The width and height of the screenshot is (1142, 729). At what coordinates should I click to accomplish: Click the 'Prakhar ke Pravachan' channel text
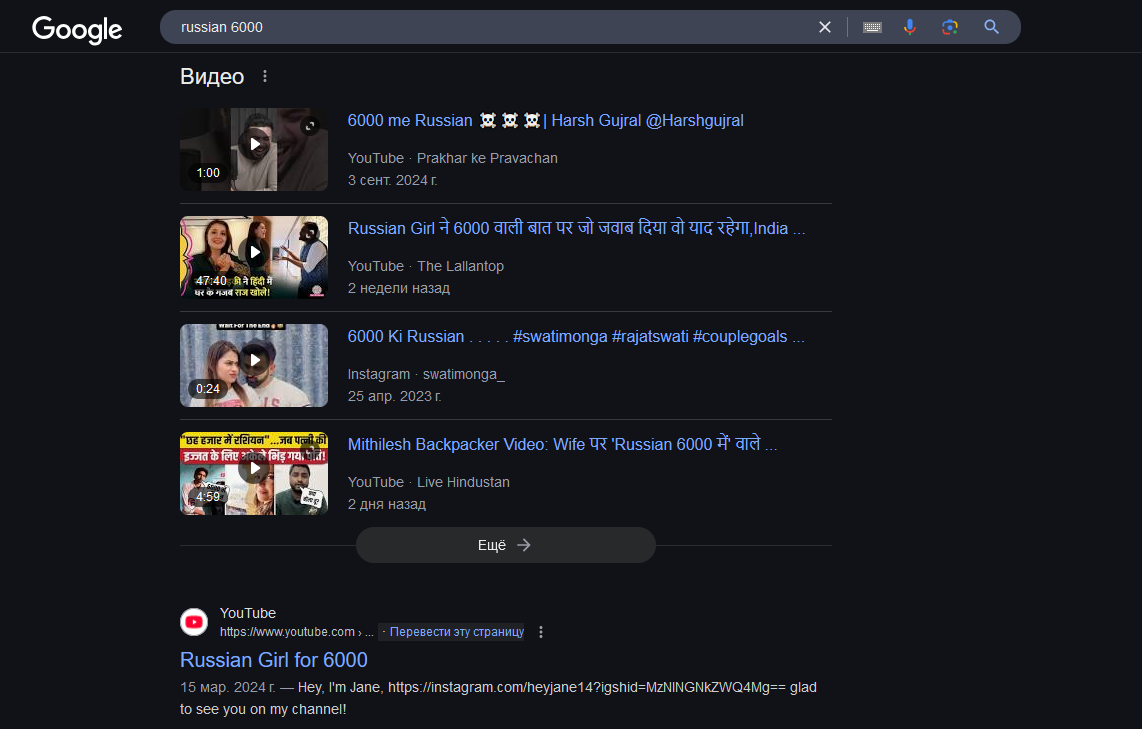[487, 158]
